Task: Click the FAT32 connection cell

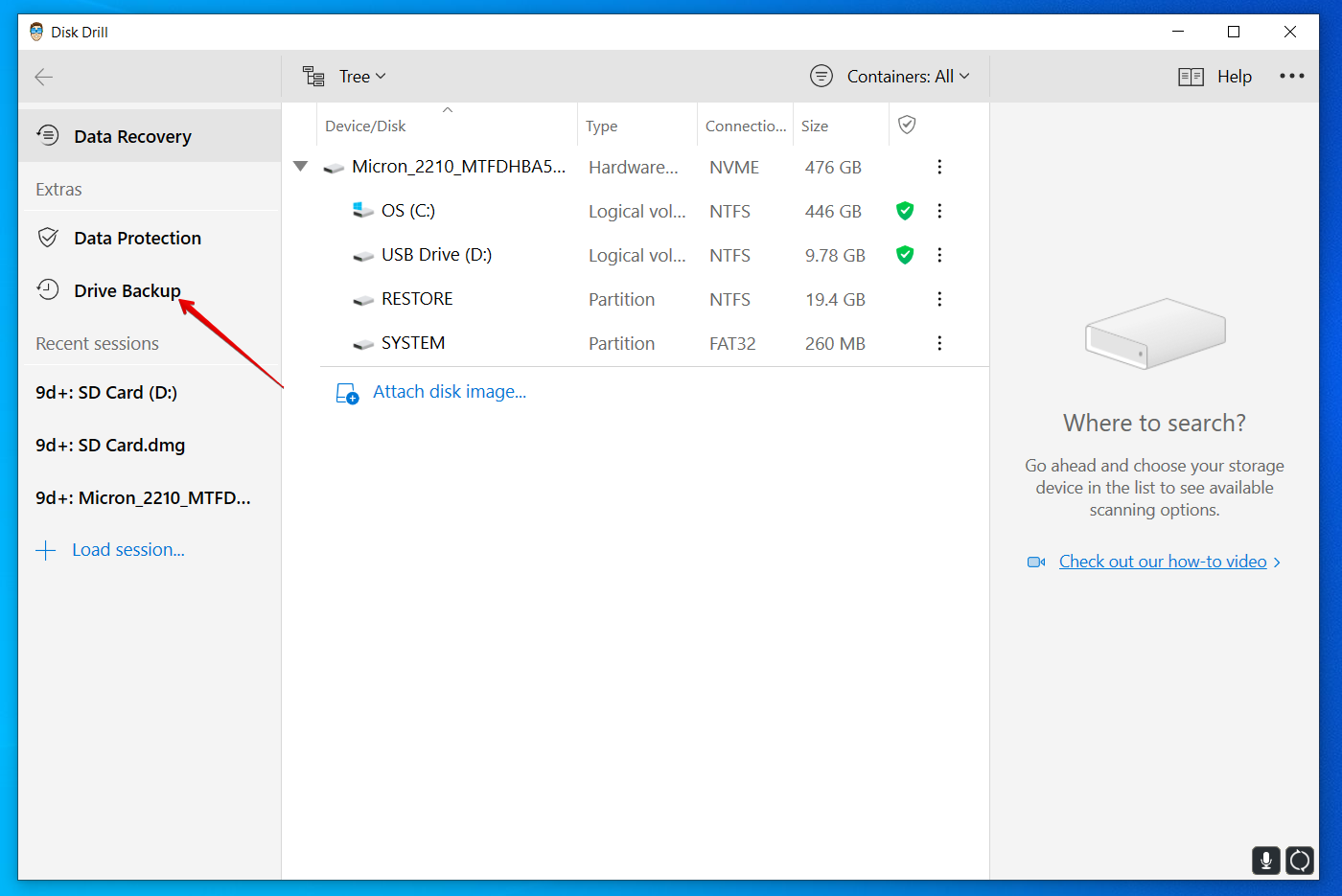Action: 732,343
